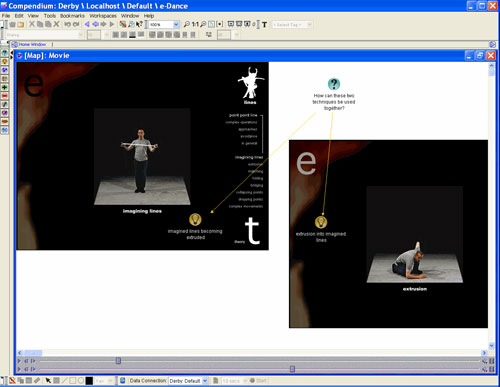Image resolution: width=500 pixels, height=387 pixels.
Task: Open the zoom percentage dropdown
Action: click(176, 24)
